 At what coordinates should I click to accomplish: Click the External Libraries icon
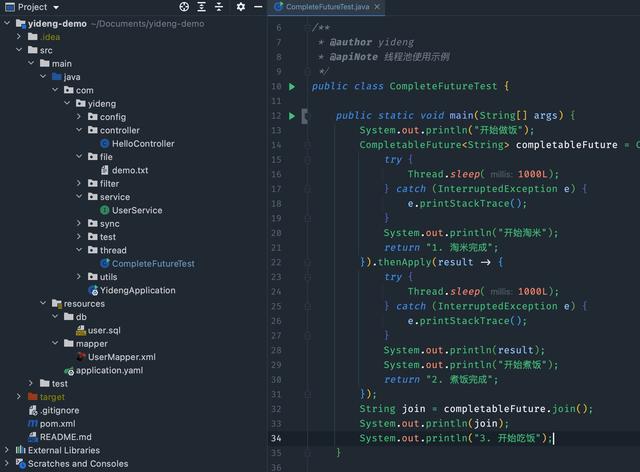tap(20, 450)
